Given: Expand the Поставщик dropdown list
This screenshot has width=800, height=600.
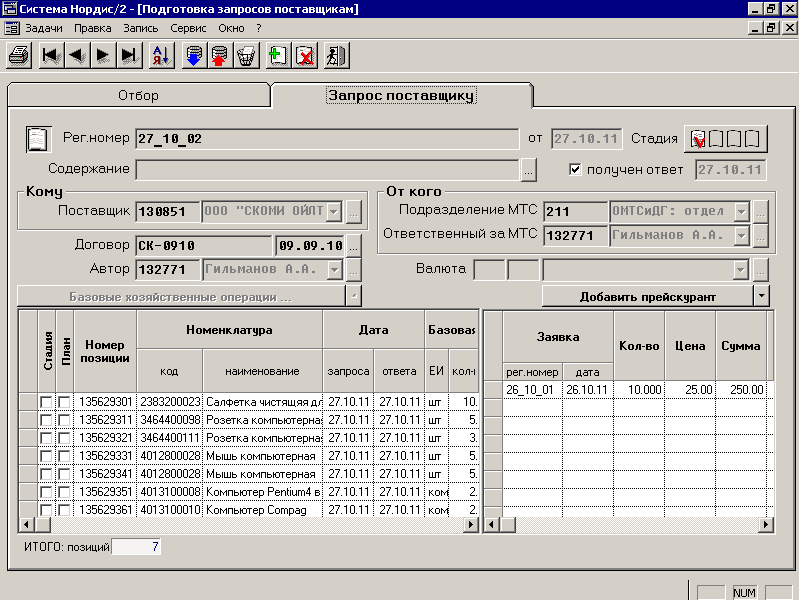Looking at the screenshot, I should coord(334,211).
